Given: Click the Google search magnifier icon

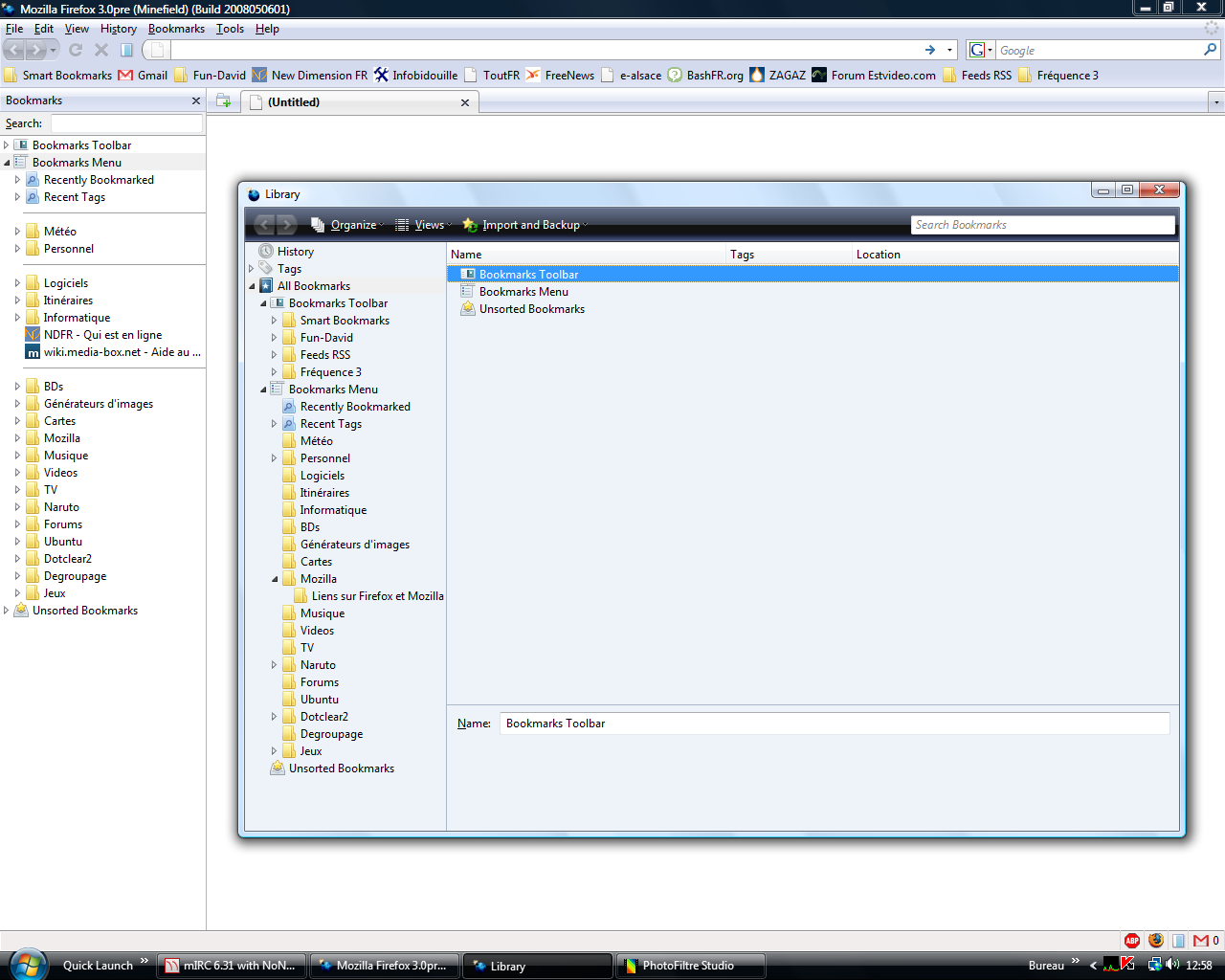Looking at the screenshot, I should (x=1211, y=50).
